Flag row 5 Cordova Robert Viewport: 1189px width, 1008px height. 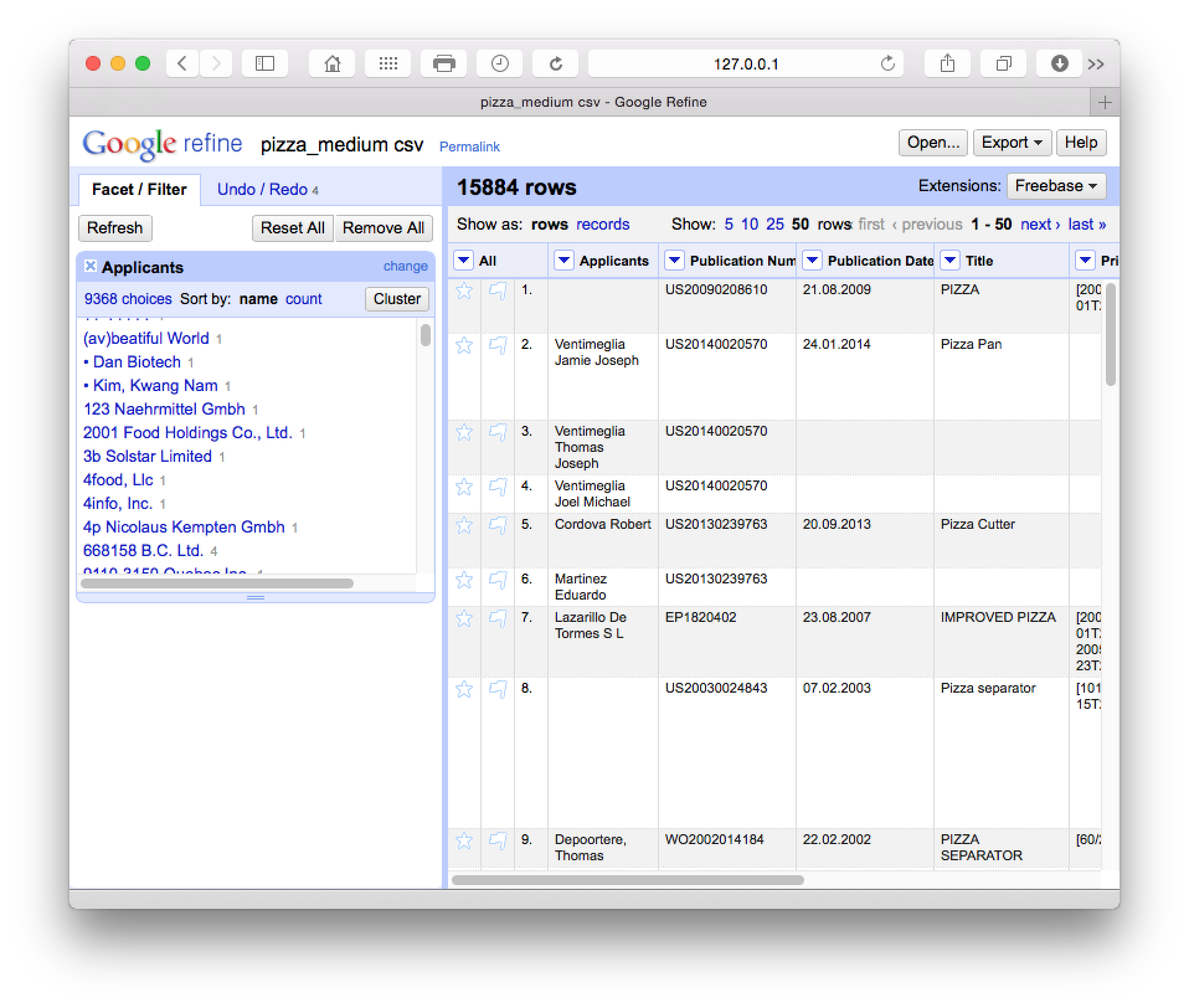click(498, 525)
